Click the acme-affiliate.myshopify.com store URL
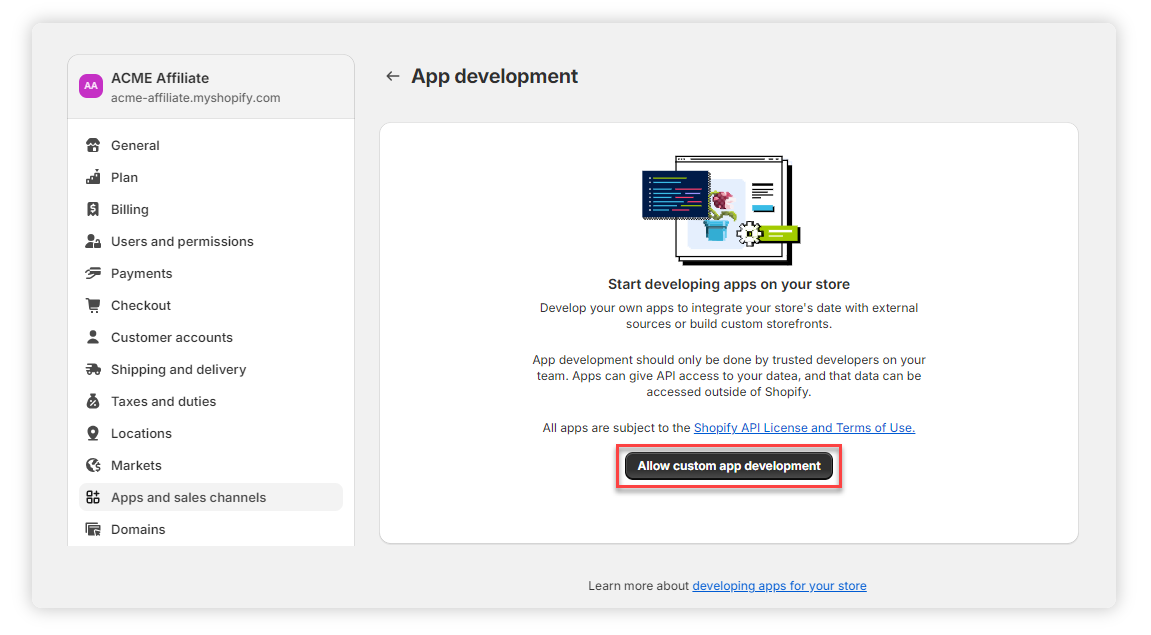This screenshot has height=635, width=1151. pyautogui.click(x=195, y=98)
